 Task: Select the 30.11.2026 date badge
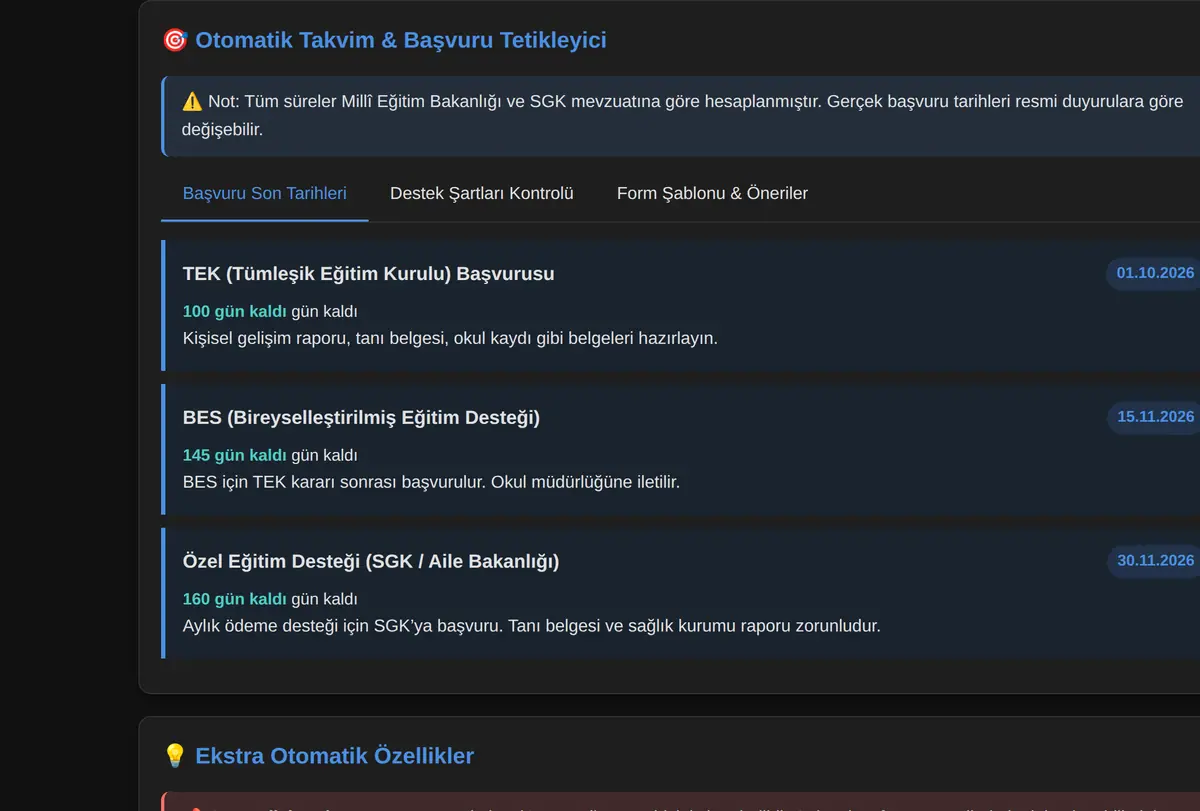pyautogui.click(x=1155, y=561)
